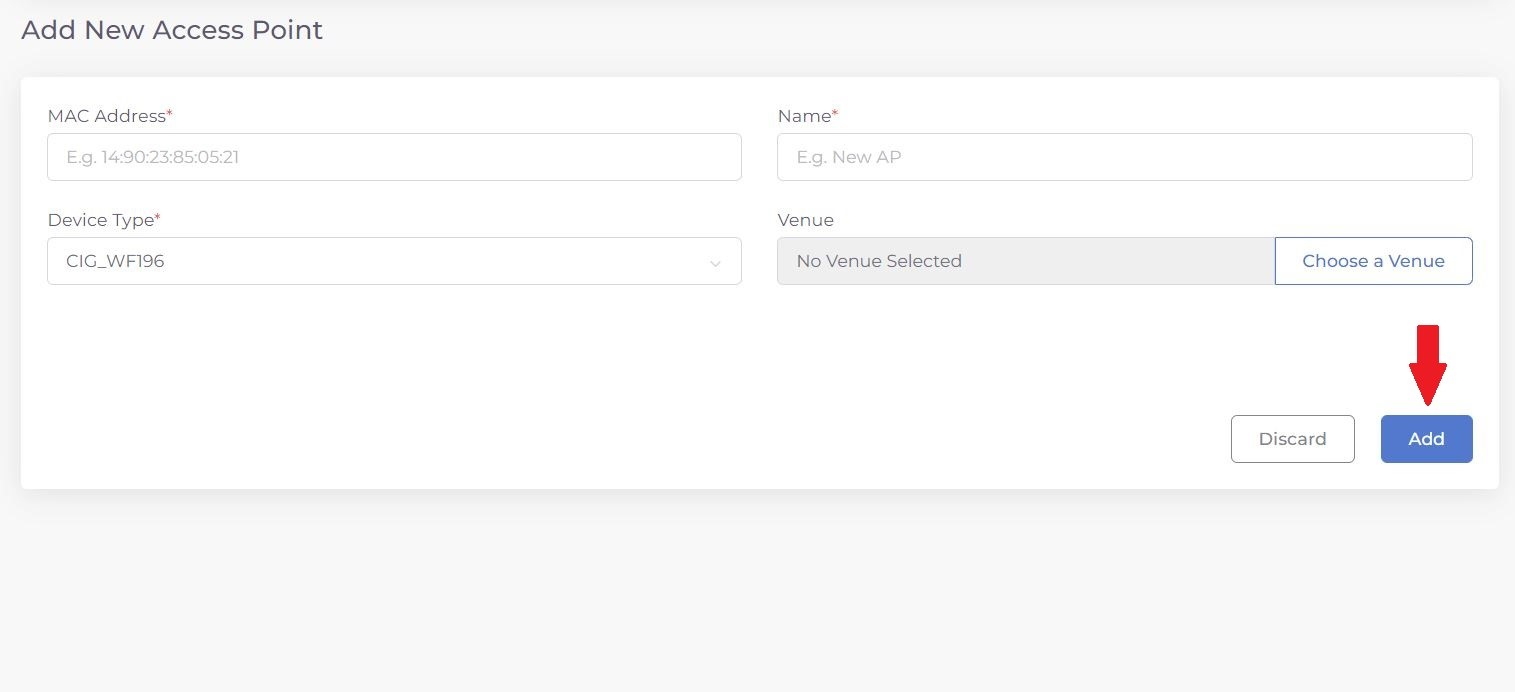Screen dimensions: 1515x692
Task: Click the MAC Address input field
Action: coord(394,157)
